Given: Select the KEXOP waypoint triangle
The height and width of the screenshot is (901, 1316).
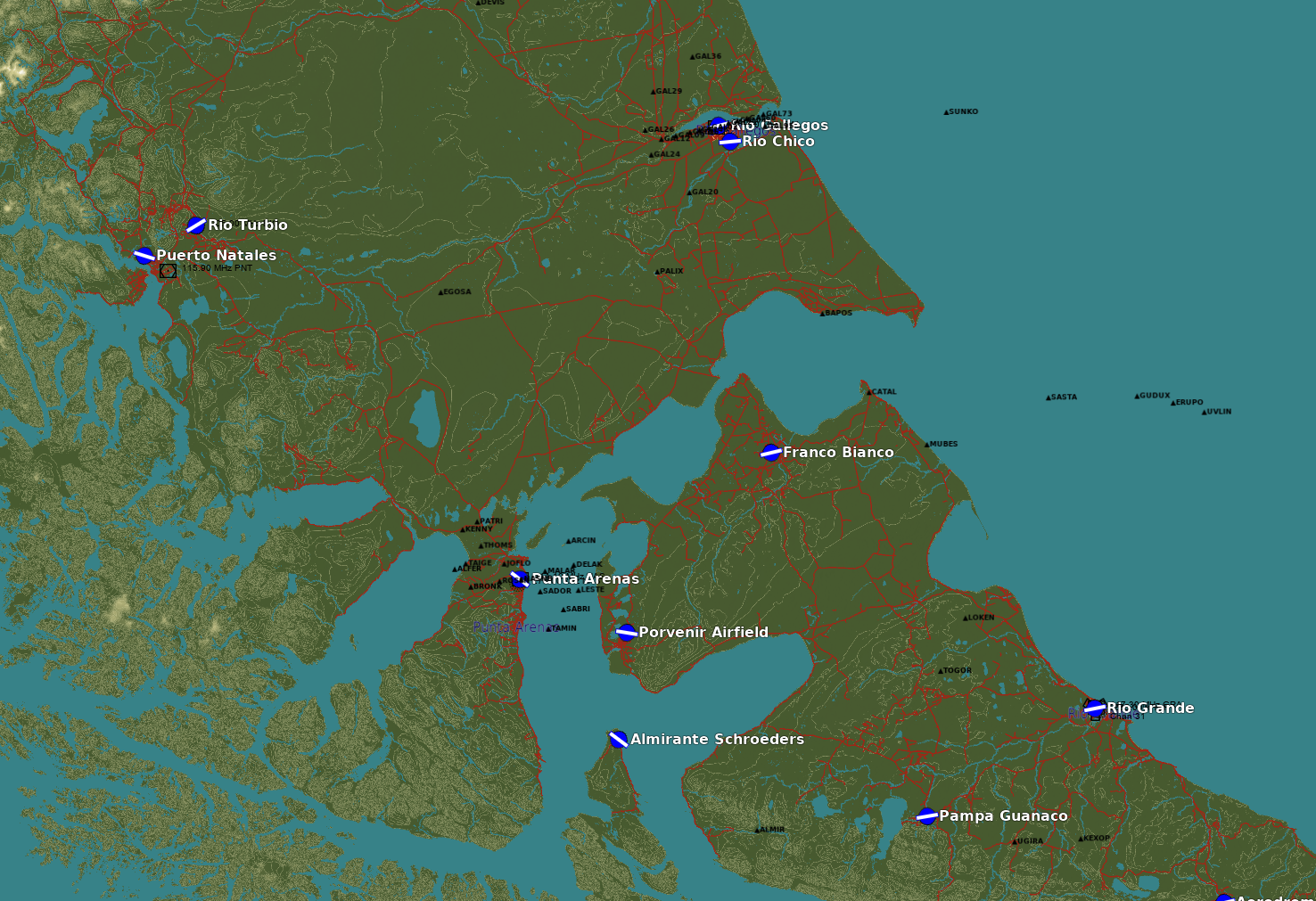Looking at the screenshot, I should (1081, 839).
